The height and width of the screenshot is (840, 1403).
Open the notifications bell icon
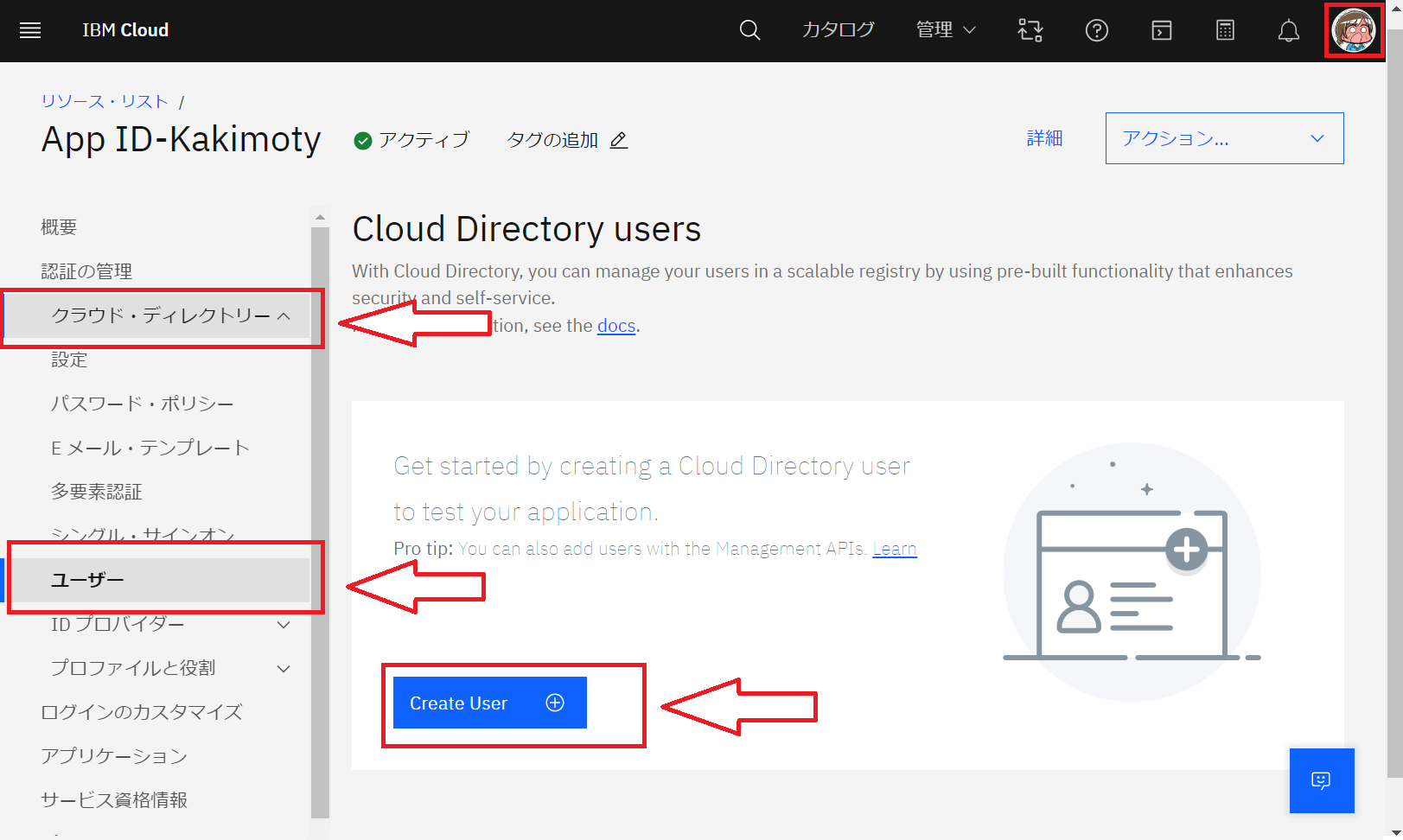coord(1288,30)
